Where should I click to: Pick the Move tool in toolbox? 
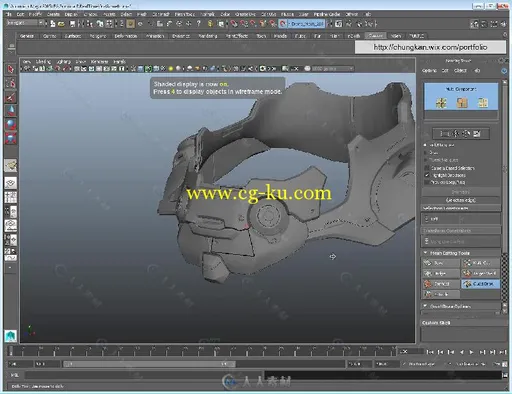point(10,110)
